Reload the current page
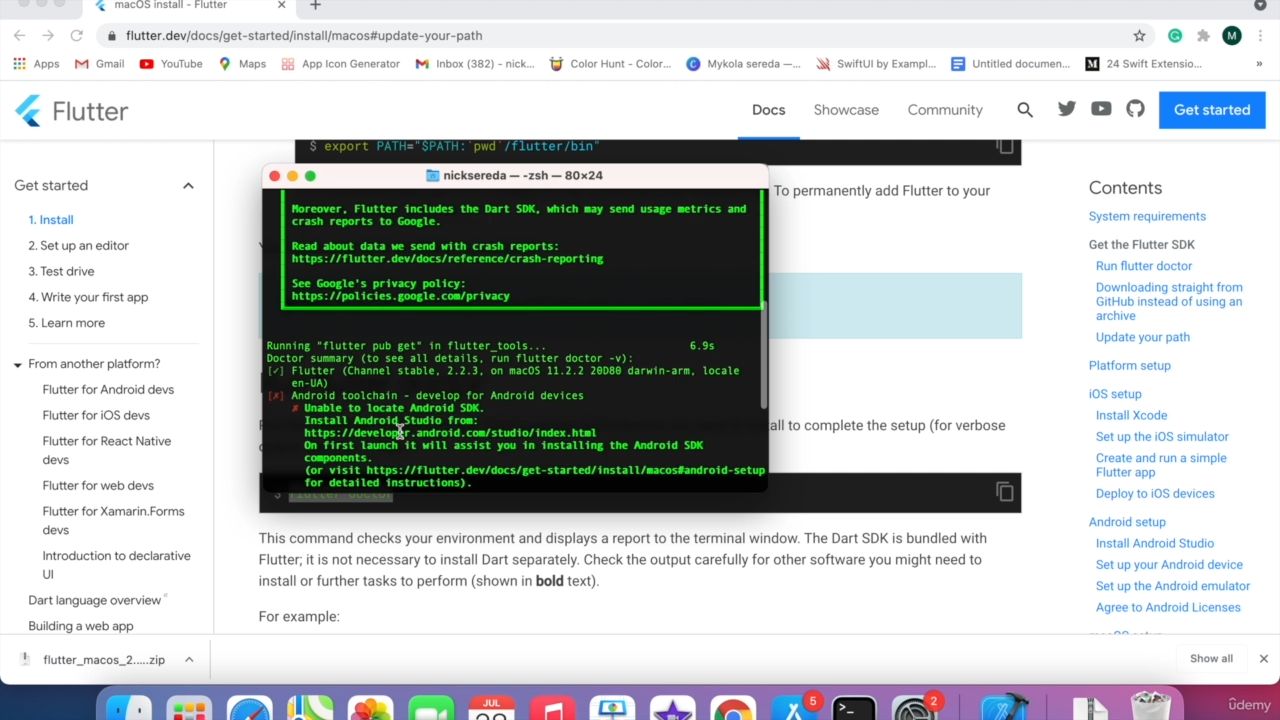The width and height of the screenshot is (1280, 720). (x=76, y=36)
